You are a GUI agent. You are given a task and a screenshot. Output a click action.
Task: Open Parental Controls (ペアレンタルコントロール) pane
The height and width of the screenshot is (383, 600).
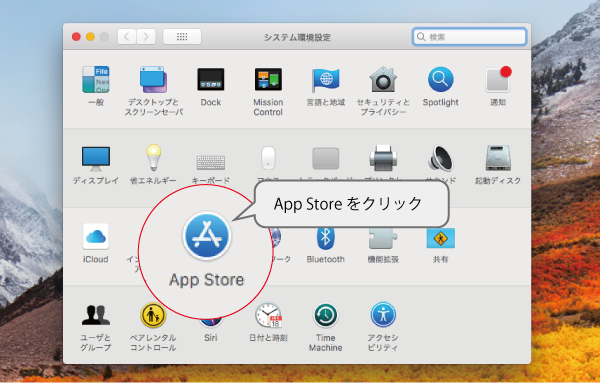153,315
